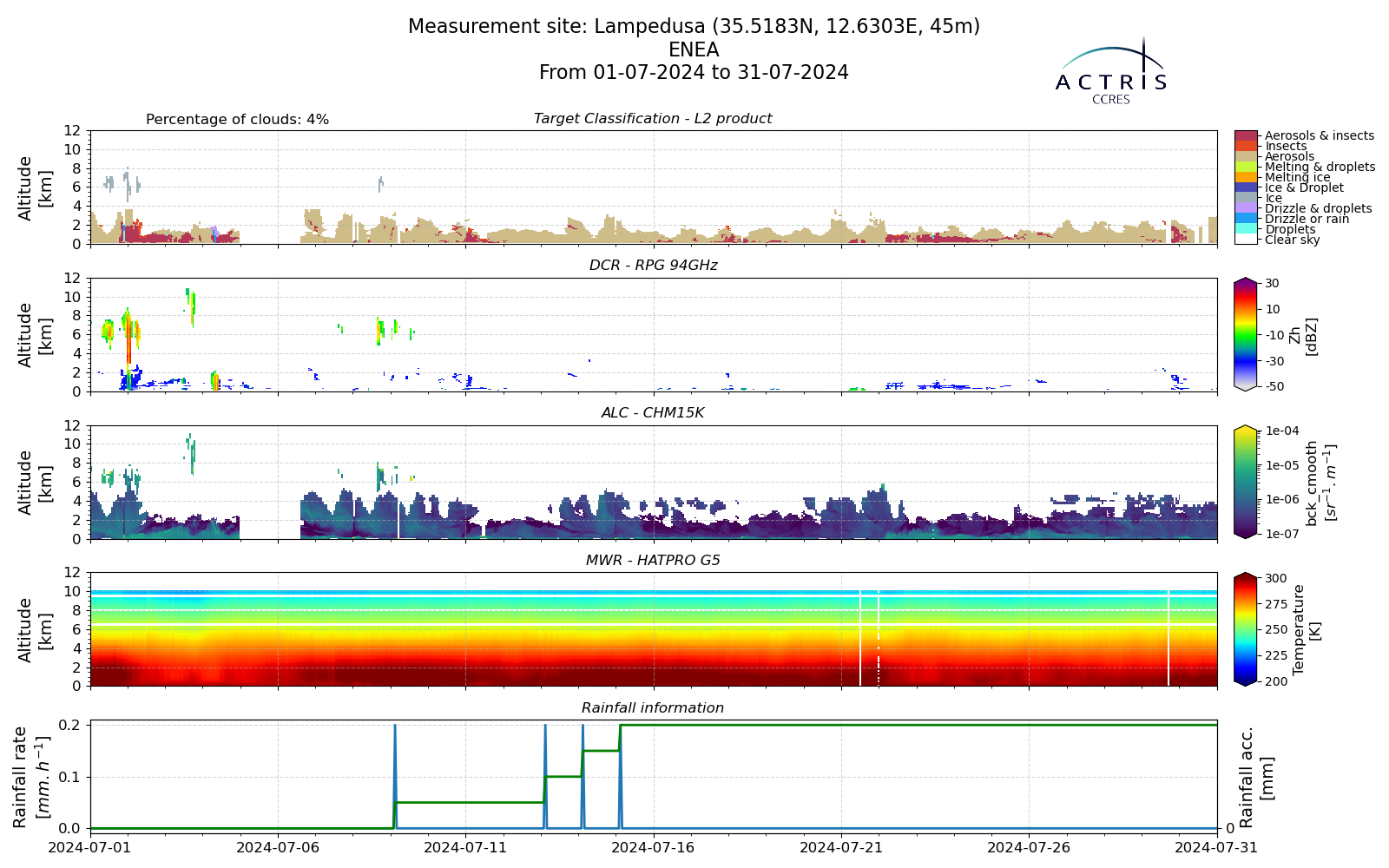Click the 'Measurement site: Lampedusa' heading

[694, 27]
